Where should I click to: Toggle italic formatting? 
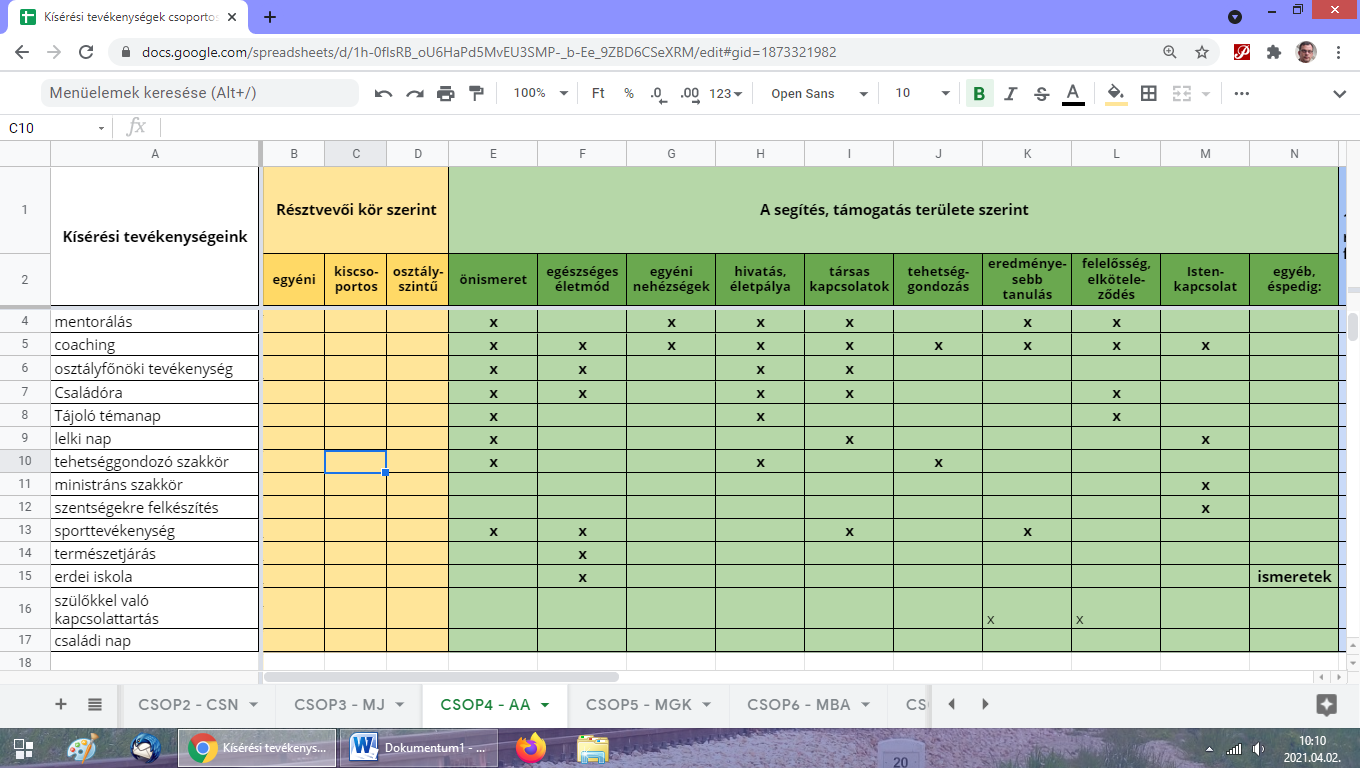point(1010,93)
